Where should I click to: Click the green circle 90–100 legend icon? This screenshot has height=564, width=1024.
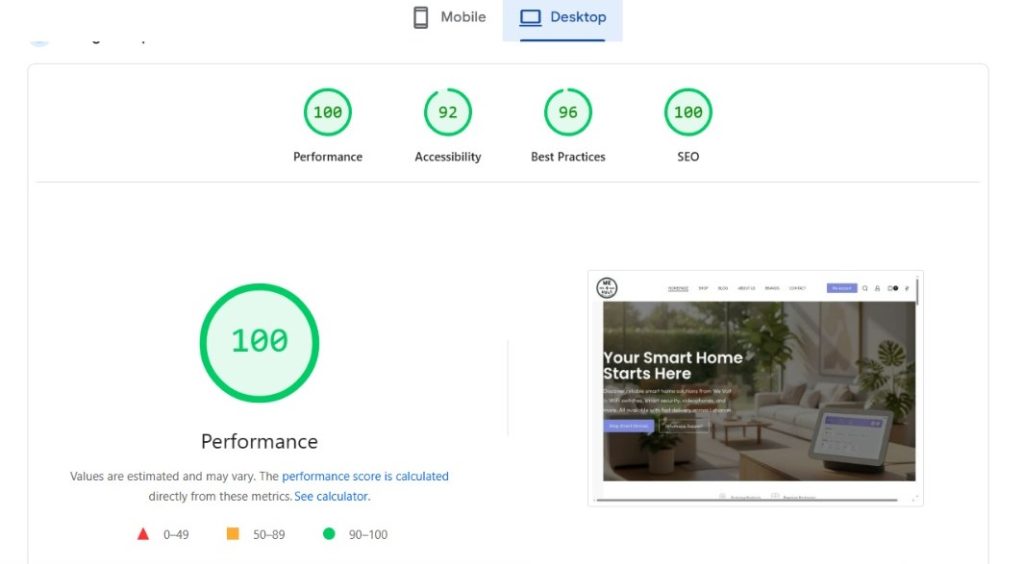coord(329,534)
